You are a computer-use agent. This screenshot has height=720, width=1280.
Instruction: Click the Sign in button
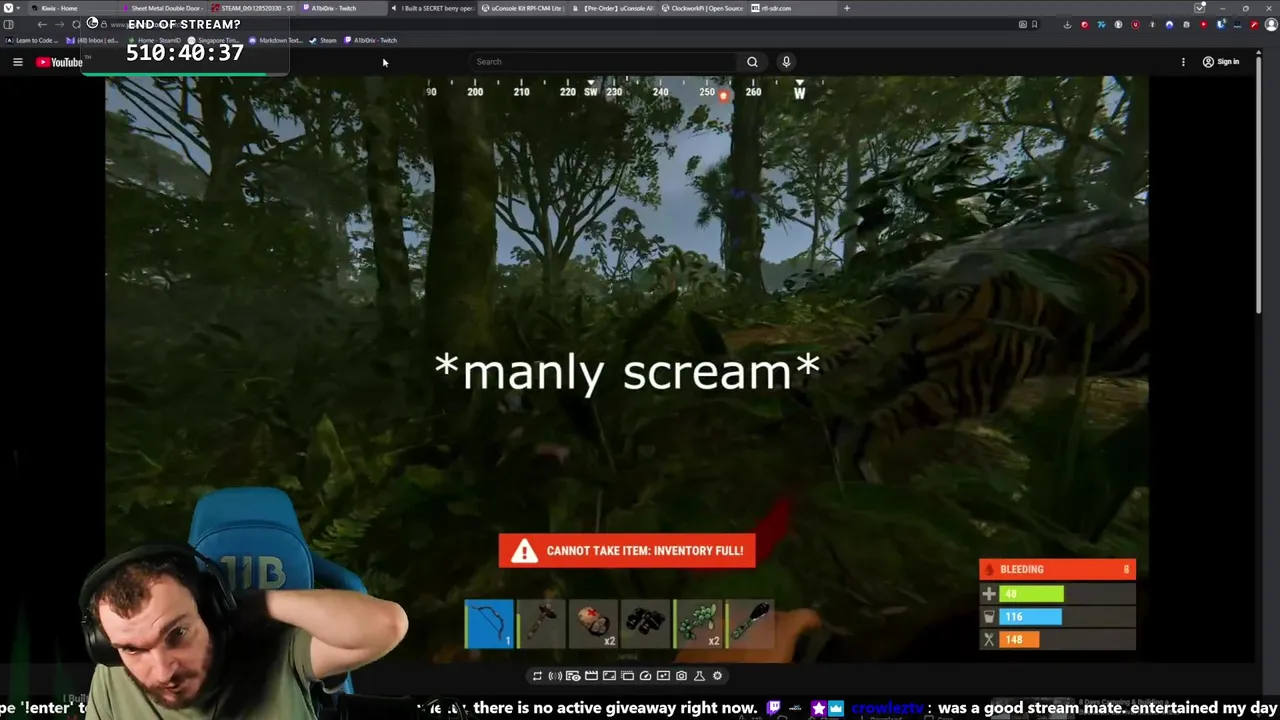[1221, 62]
